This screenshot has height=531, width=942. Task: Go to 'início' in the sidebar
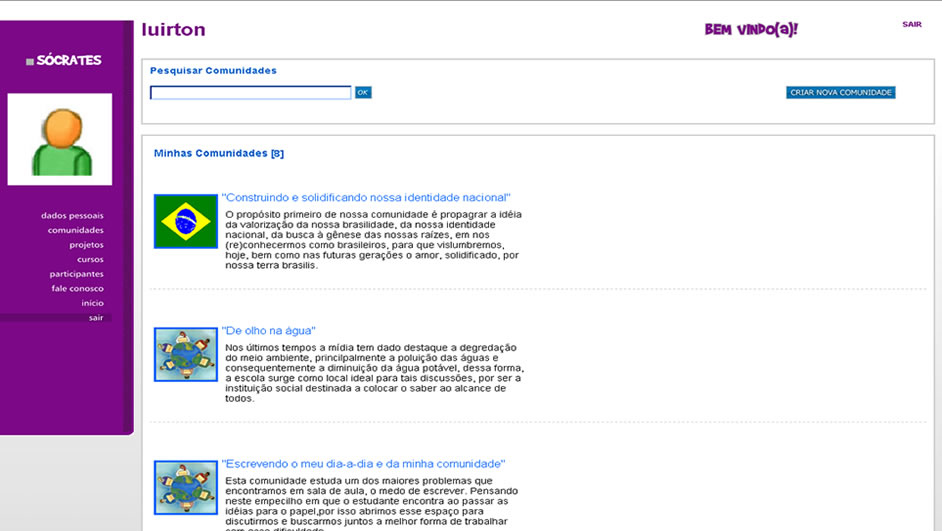(92, 303)
